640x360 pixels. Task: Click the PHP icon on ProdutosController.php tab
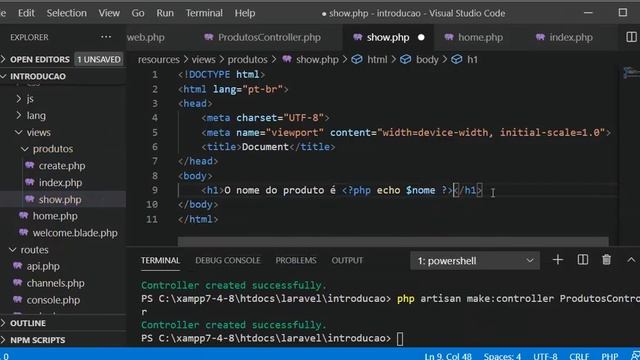click(209, 37)
